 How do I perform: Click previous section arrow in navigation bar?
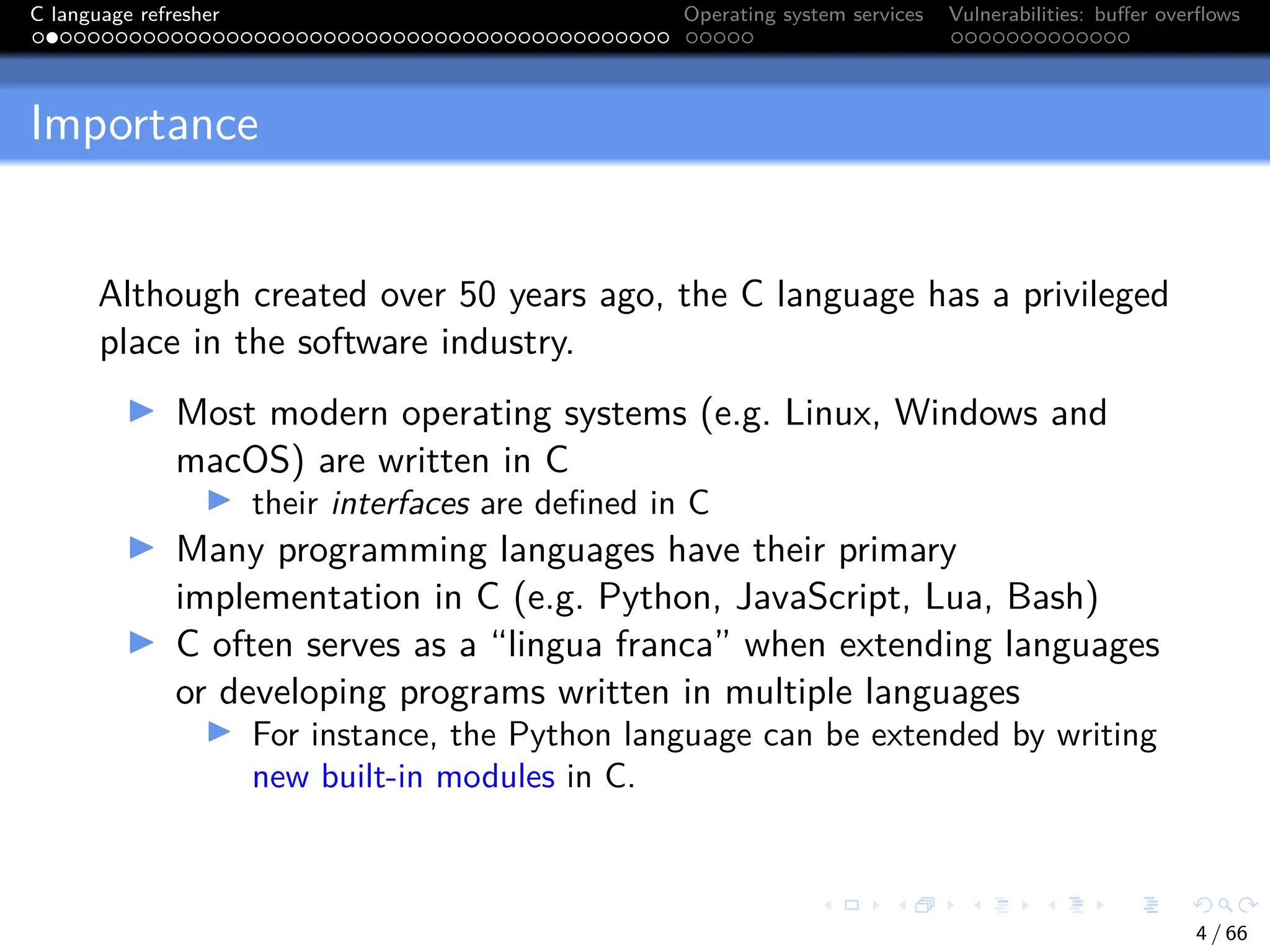(x=1052, y=906)
